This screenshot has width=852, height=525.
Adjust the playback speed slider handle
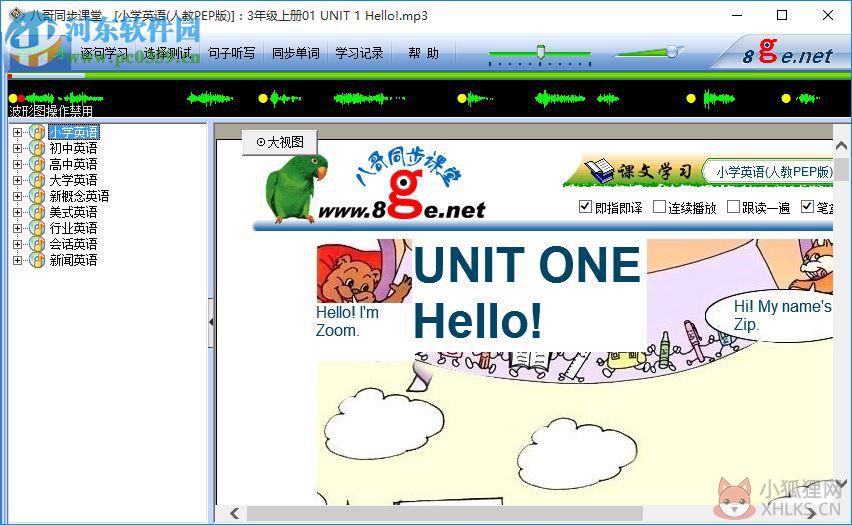click(x=541, y=52)
